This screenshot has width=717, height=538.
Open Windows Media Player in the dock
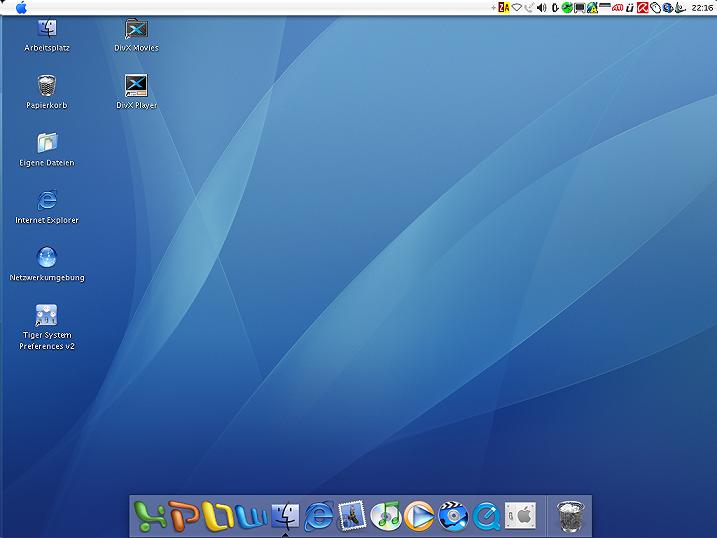419,515
